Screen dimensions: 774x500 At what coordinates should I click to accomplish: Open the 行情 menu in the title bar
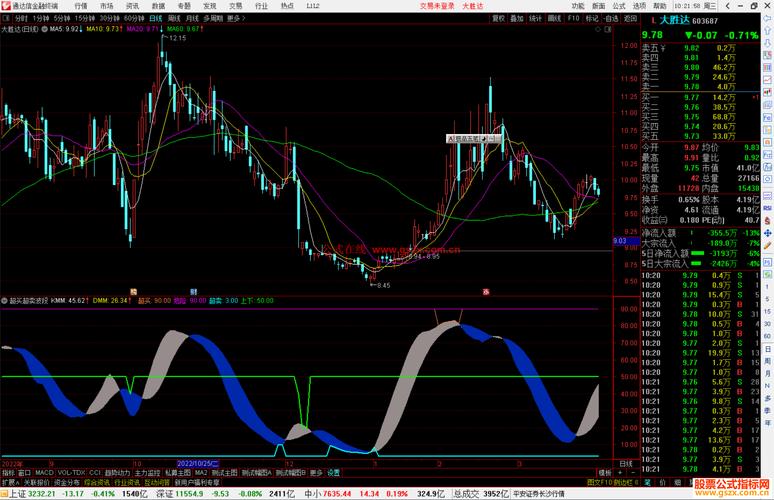click(x=81, y=6)
